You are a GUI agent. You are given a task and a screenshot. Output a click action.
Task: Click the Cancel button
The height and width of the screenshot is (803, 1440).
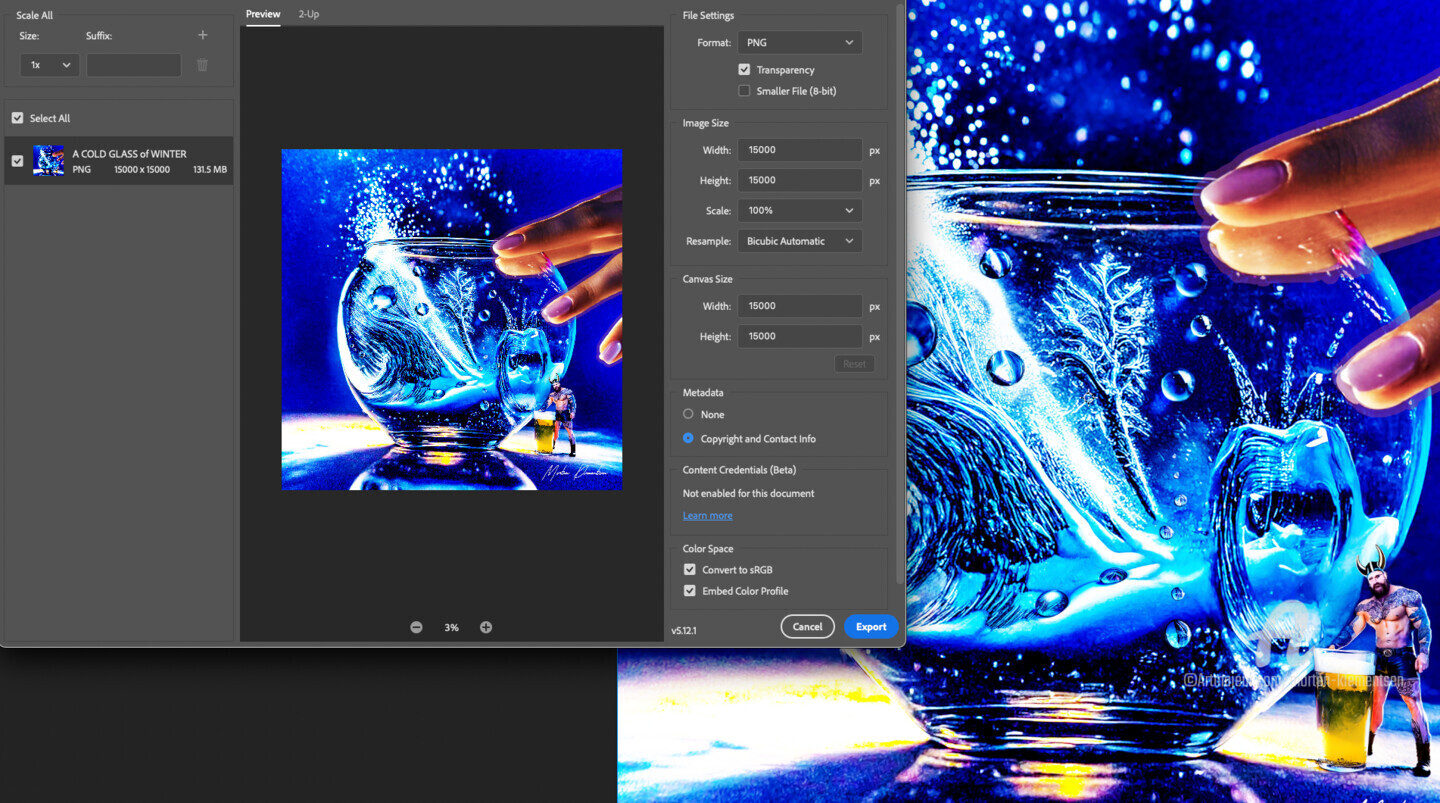coord(807,627)
